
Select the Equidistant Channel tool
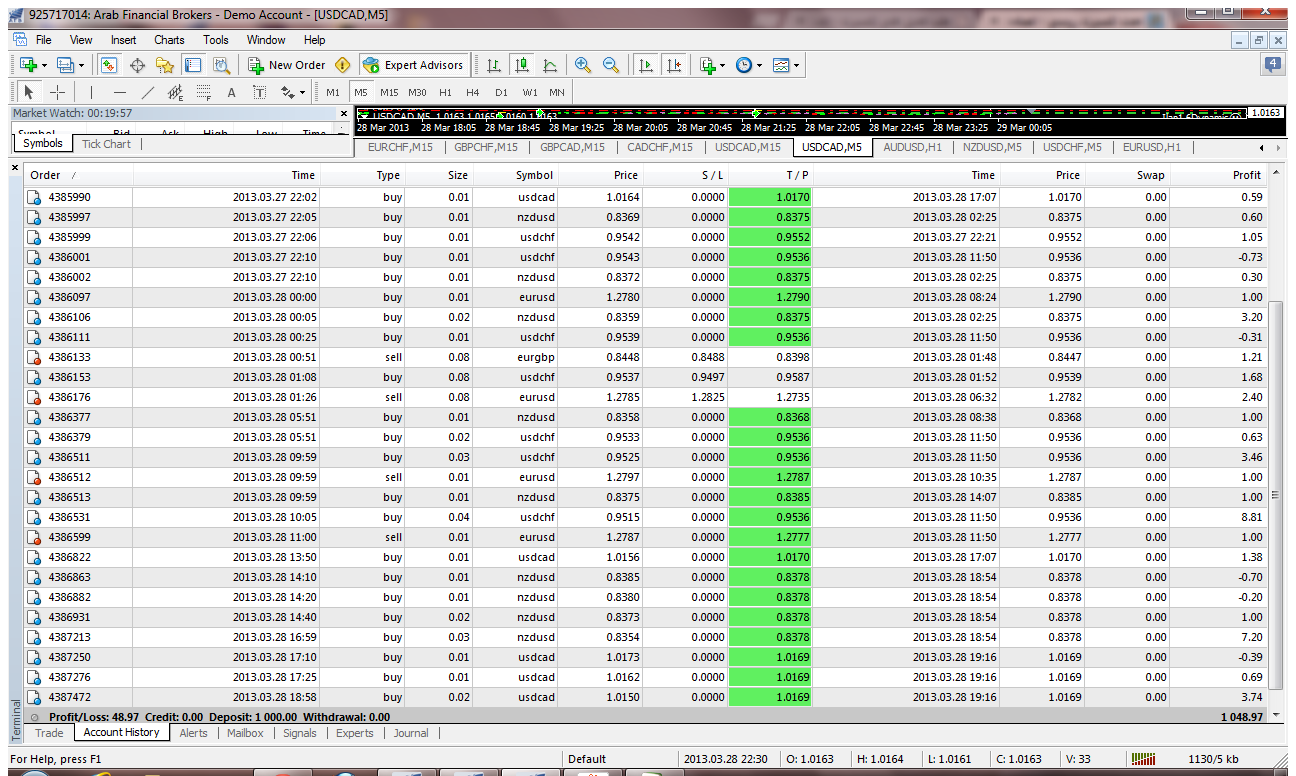coord(176,92)
